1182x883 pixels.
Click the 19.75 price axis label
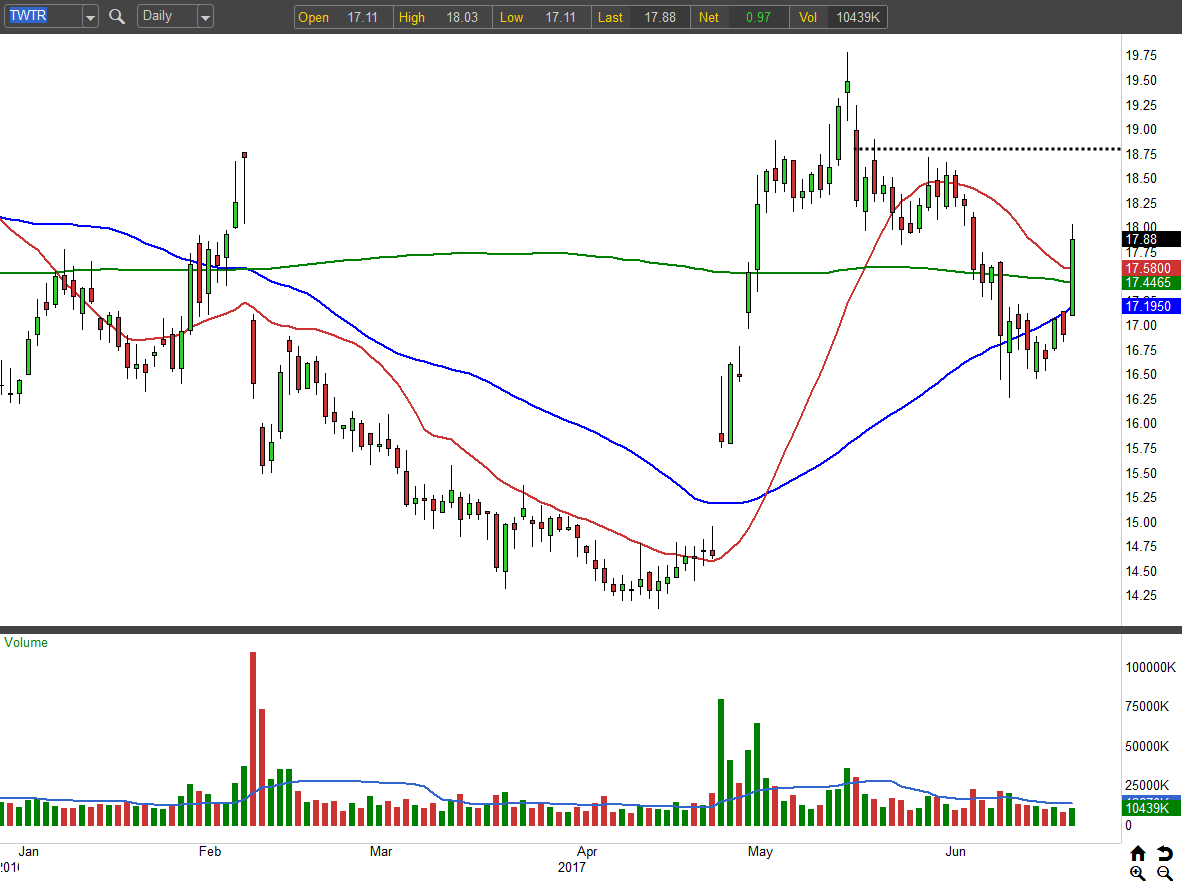pos(1141,55)
